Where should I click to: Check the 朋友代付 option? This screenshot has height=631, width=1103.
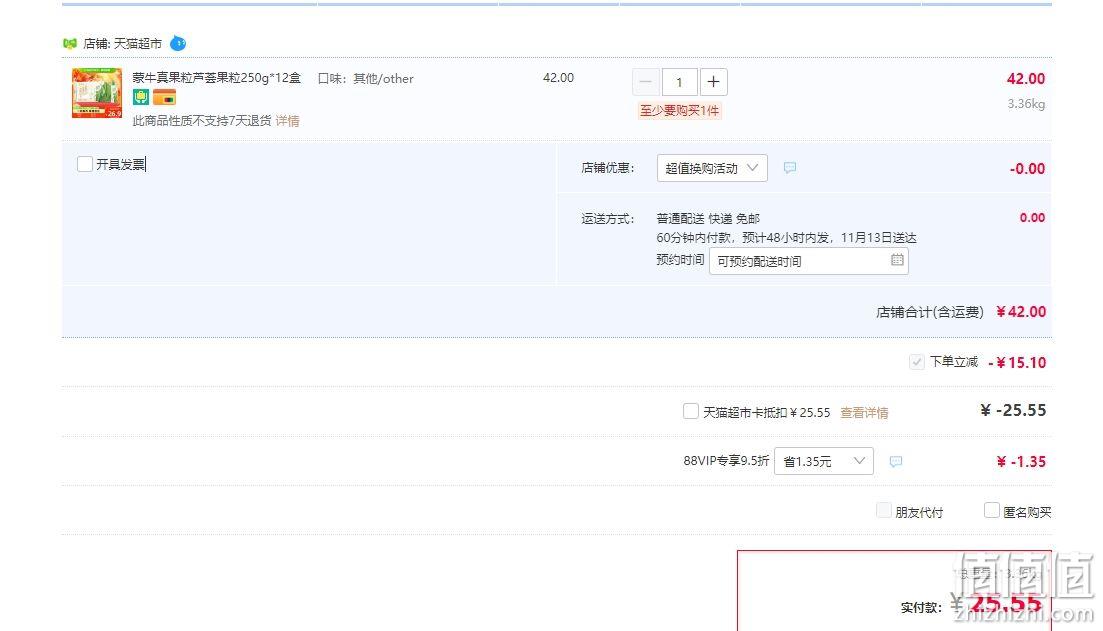coord(884,511)
